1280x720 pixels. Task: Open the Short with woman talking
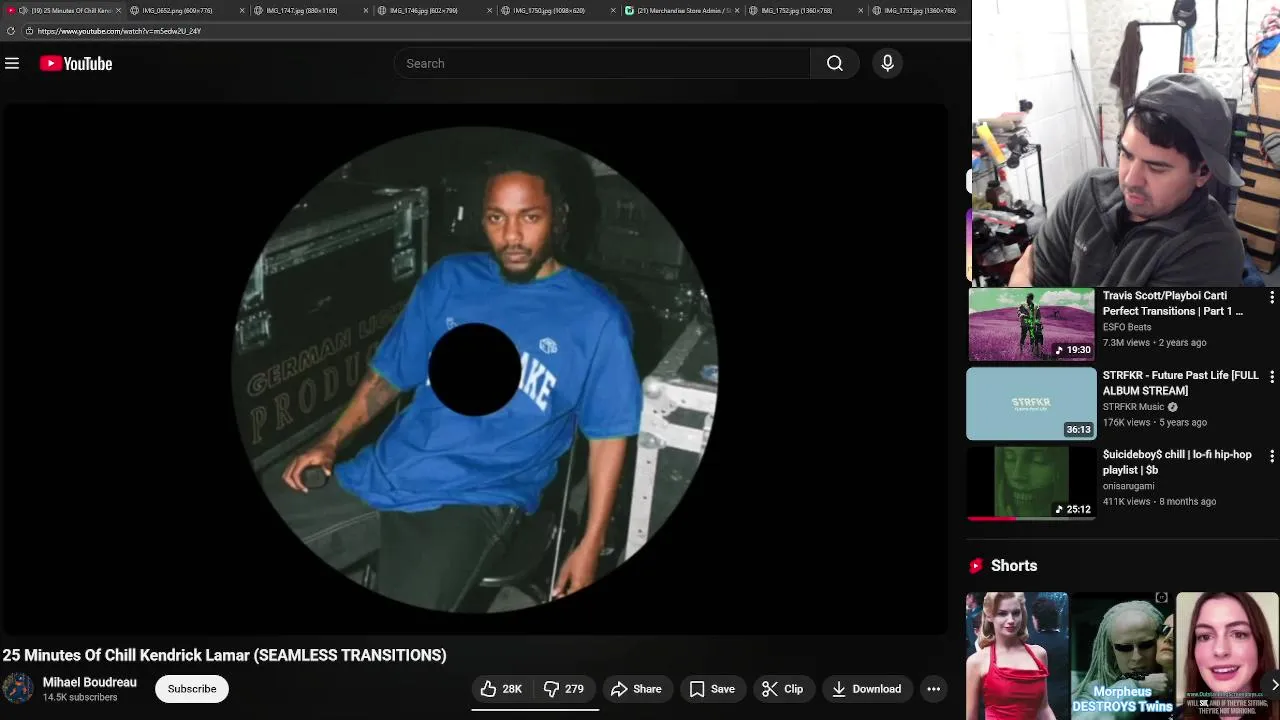(x=1227, y=656)
